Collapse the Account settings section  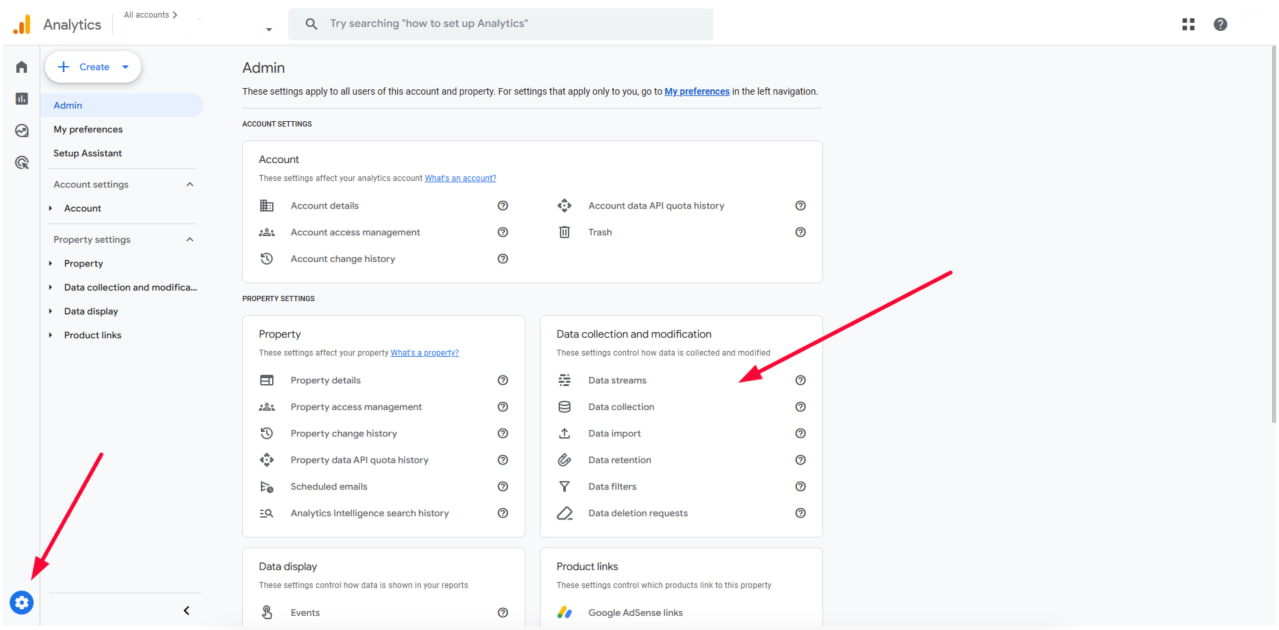pyautogui.click(x=190, y=184)
